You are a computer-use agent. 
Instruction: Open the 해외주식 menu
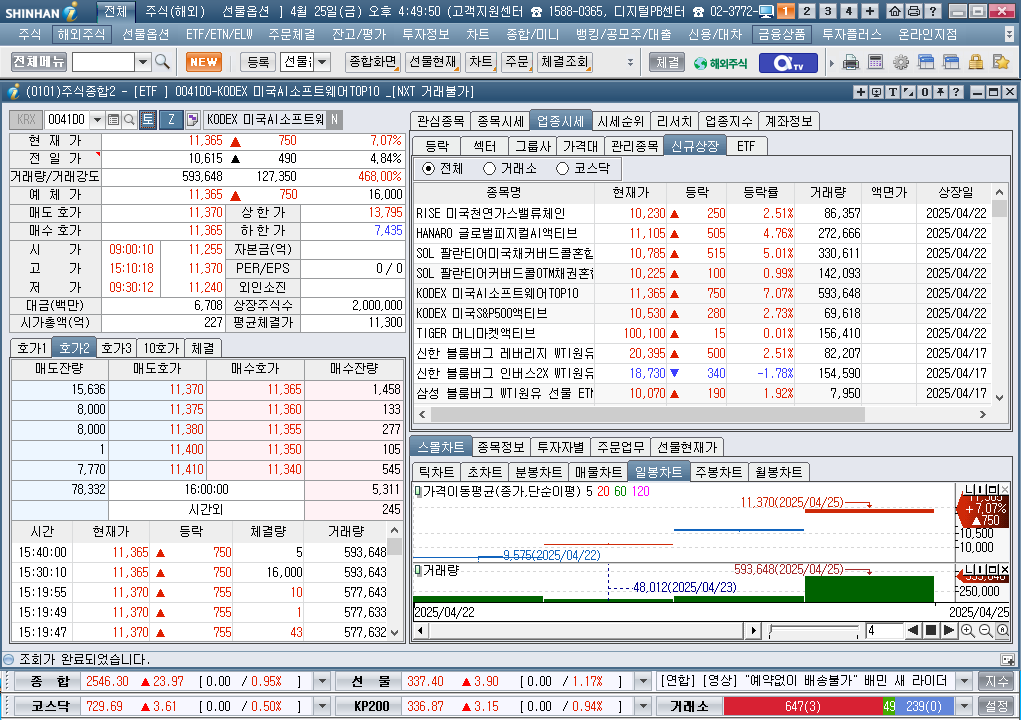pyautogui.click(x=81, y=34)
